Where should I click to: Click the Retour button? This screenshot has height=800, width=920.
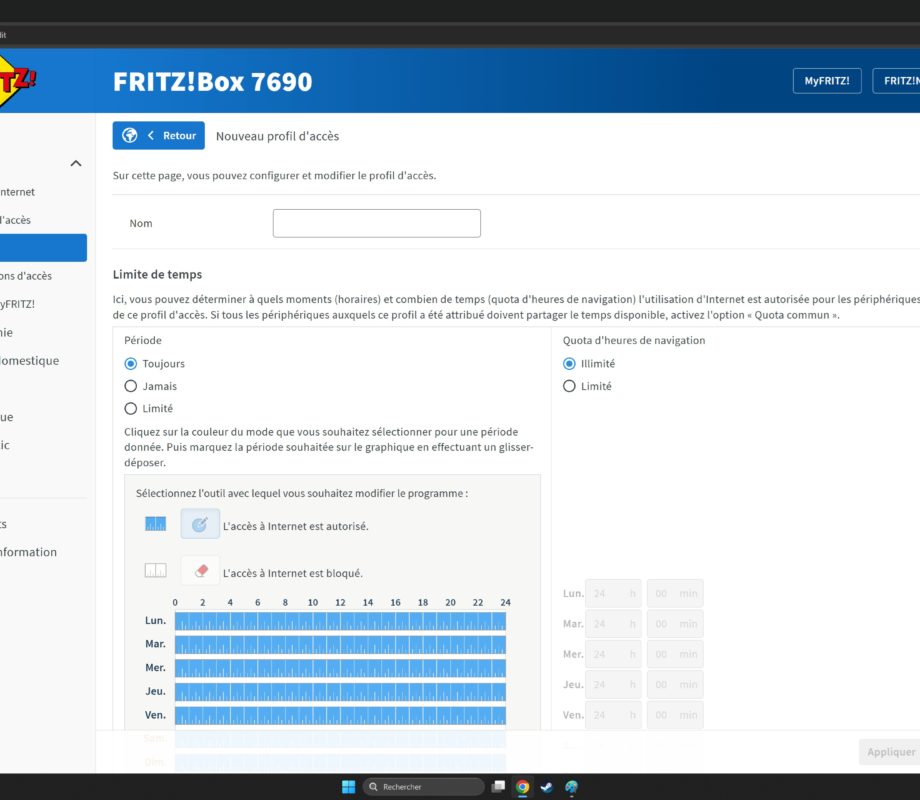[x=158, y=136]
